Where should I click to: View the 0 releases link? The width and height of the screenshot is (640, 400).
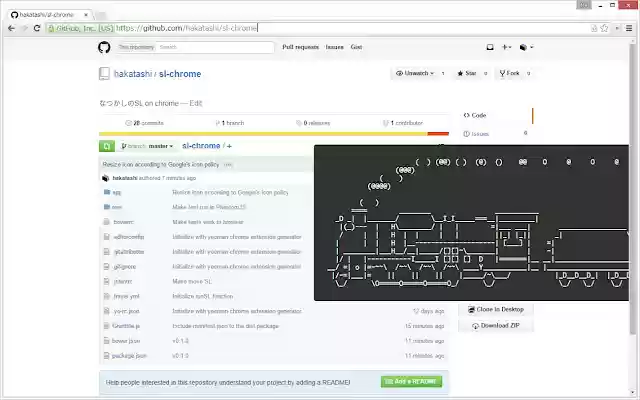[313, 123]
